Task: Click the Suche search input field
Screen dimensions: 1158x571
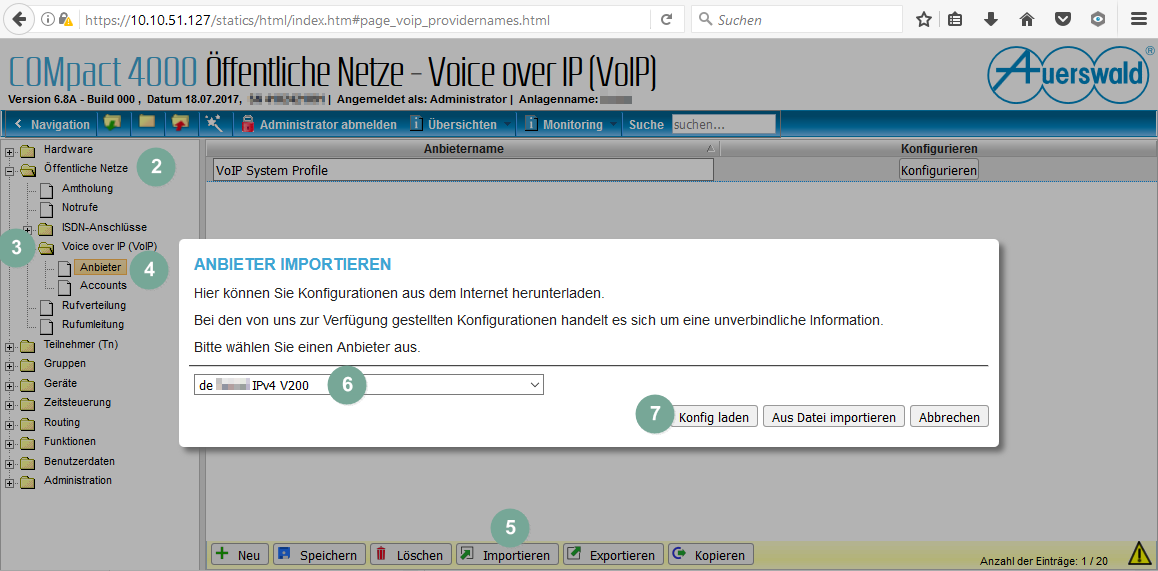Action: coord(723,124)
